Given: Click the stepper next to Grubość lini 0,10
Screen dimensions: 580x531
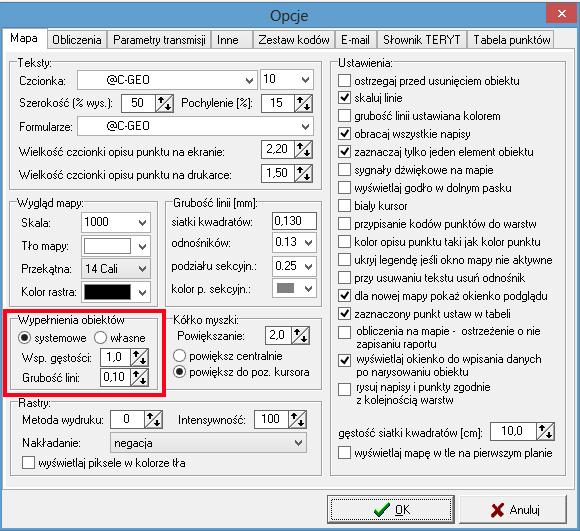Looking at the screenshot, I should (x=139, y=378).
